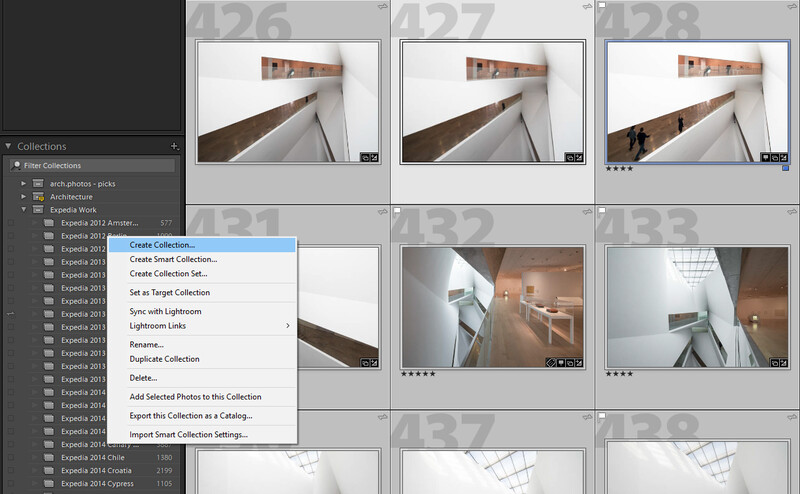Click the collection badge on photo 428
800x494 pixels.
pos(774,158)
